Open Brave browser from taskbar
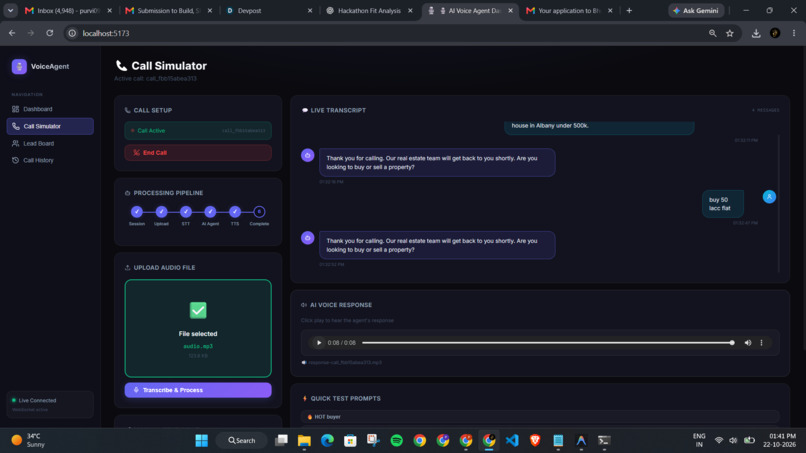Image resolution: width=806 pixels, height=453 pixels. click(535, 441)
